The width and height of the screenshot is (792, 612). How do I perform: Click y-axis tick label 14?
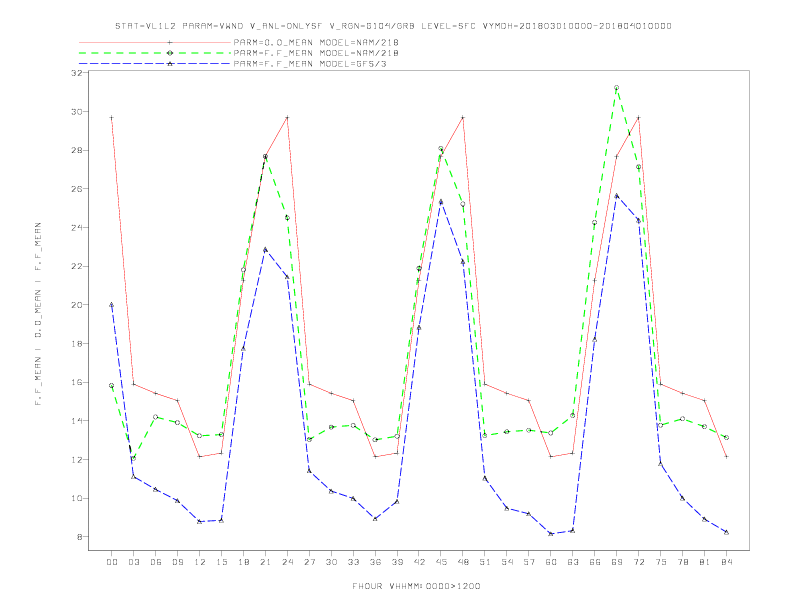point(77,421)
